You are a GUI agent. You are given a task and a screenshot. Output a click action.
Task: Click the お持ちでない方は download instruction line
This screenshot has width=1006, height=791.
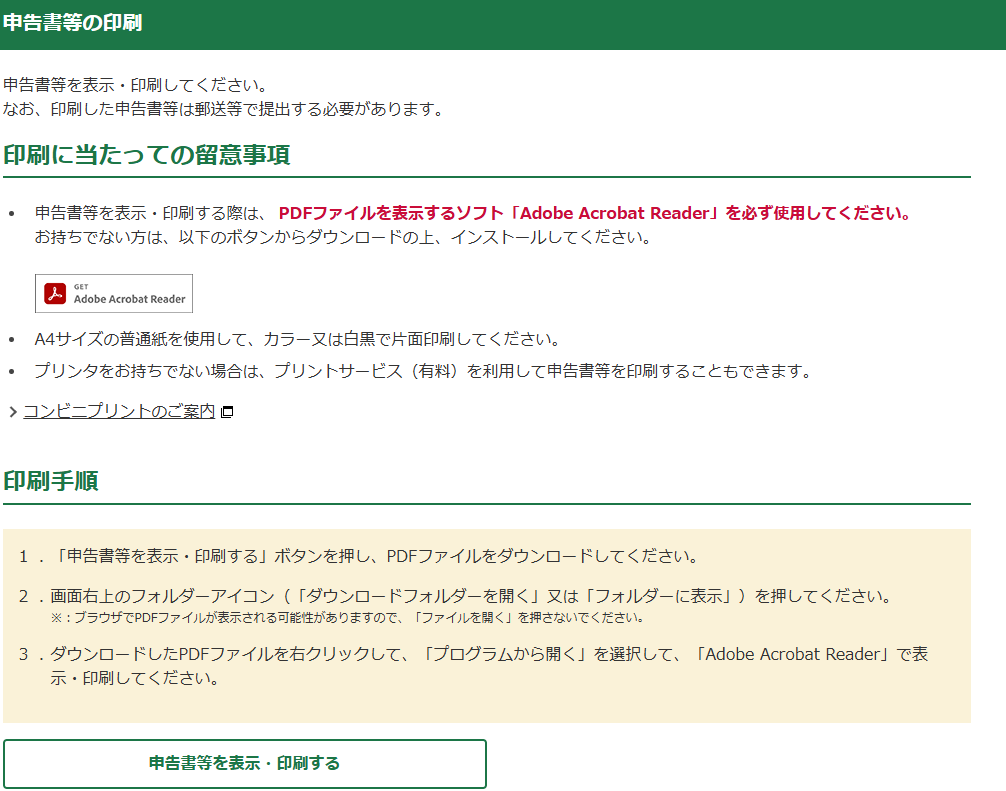(342, 238)
